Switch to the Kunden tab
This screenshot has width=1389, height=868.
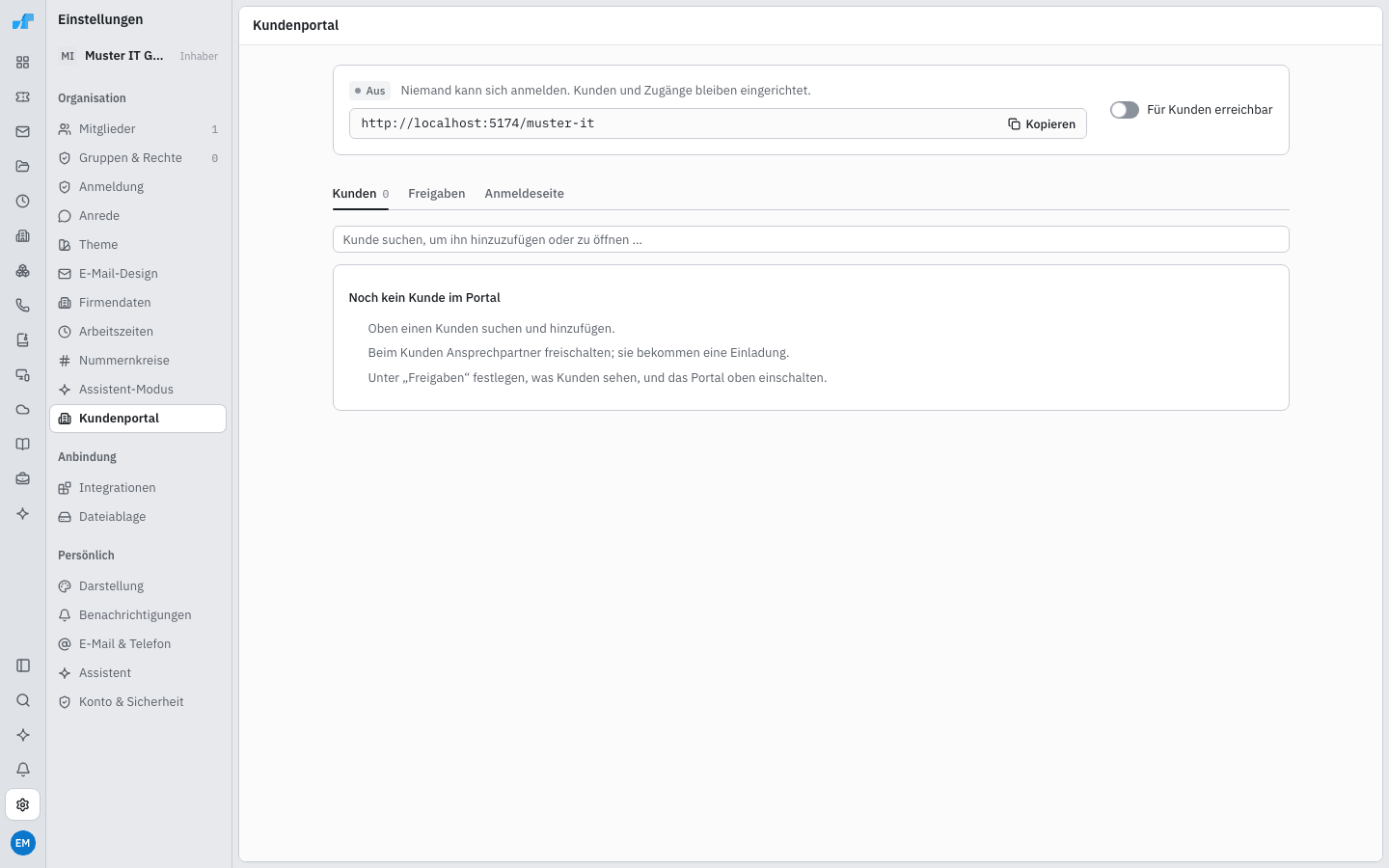361,194
